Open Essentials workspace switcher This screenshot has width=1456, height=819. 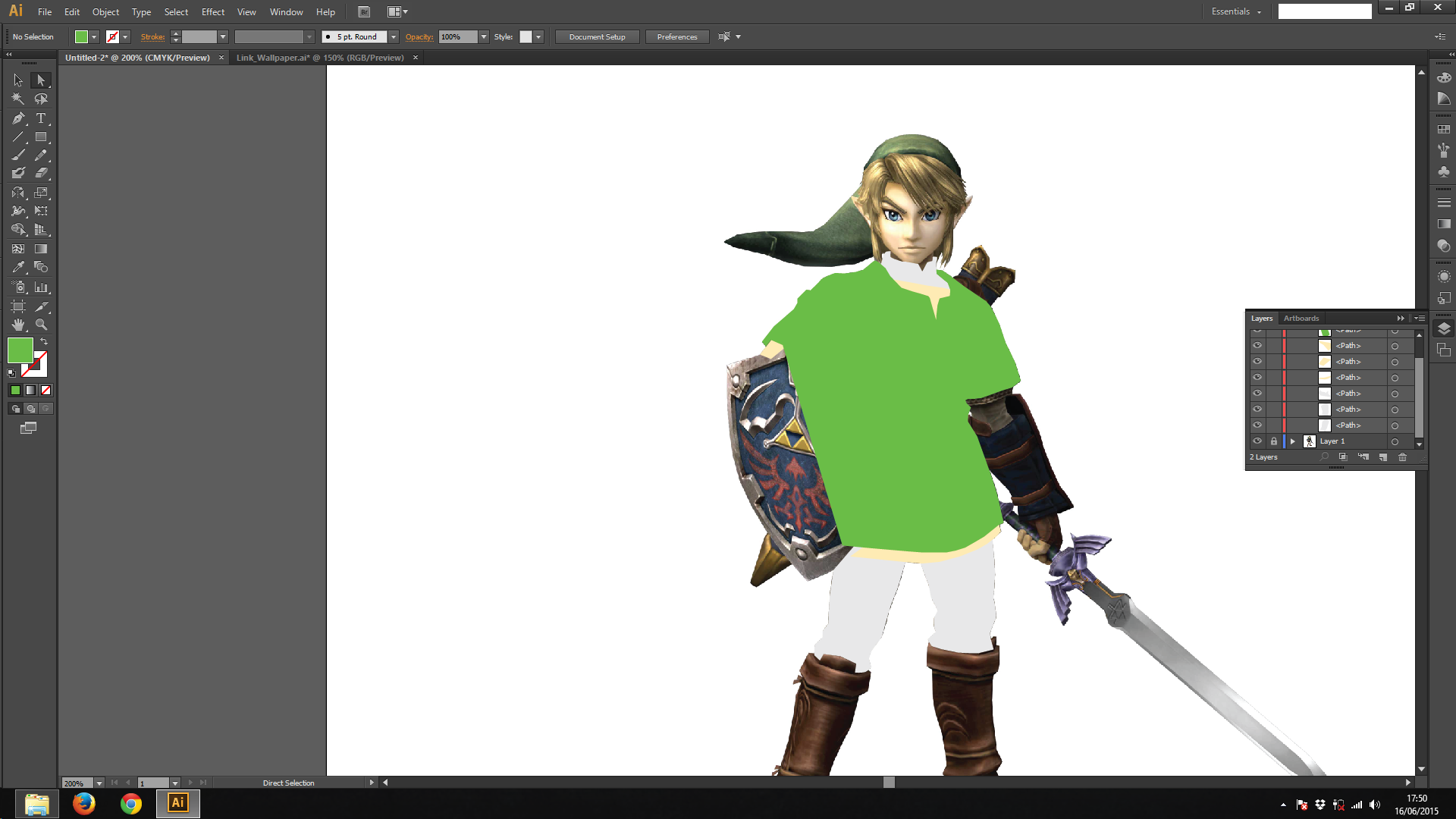pyautogui.click(x=1236, y=11)
